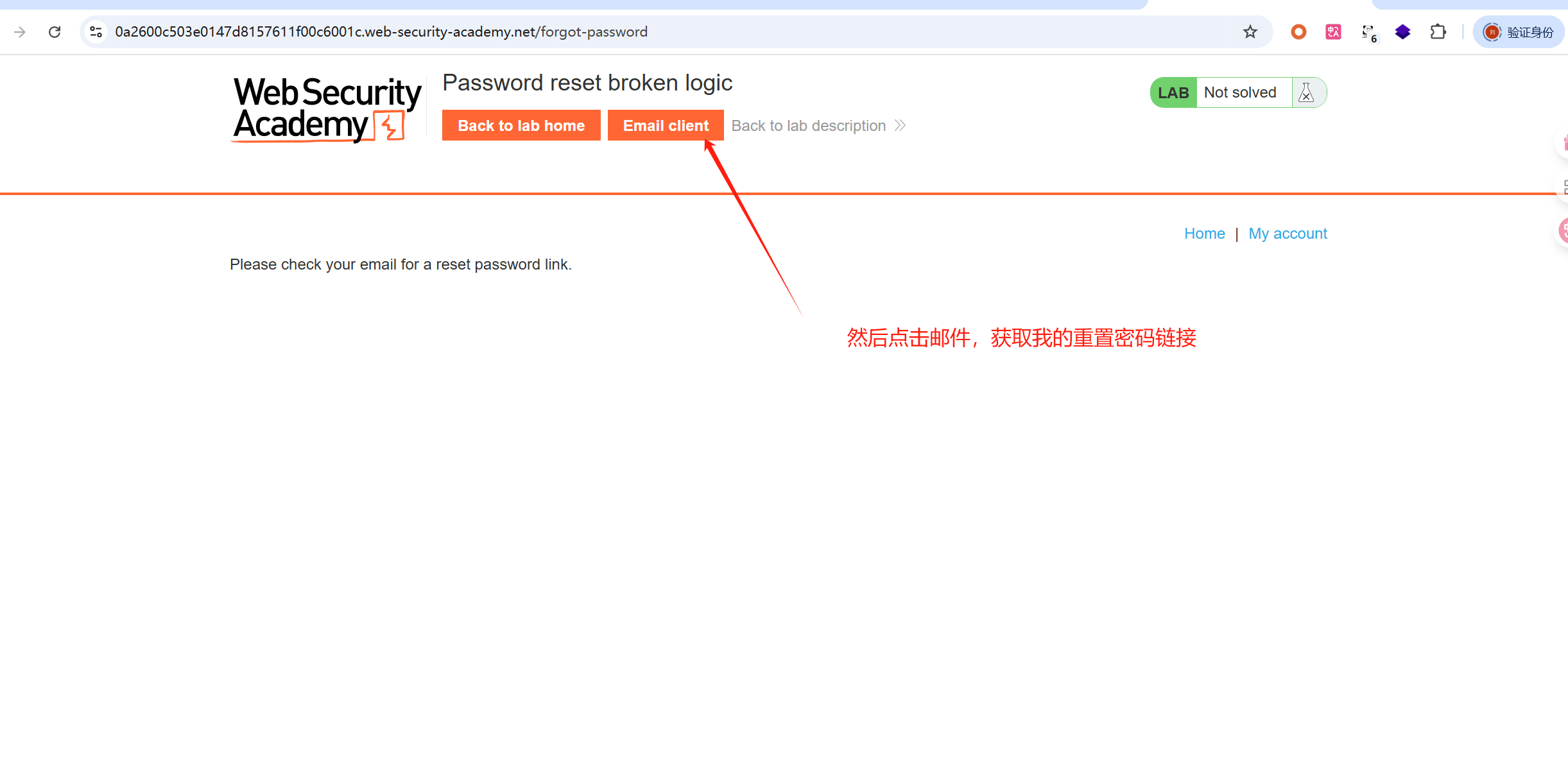The height and width of the screenshot is (765, 1568).
Task: Click the Back to lab home button
Action: pos(521,125)
